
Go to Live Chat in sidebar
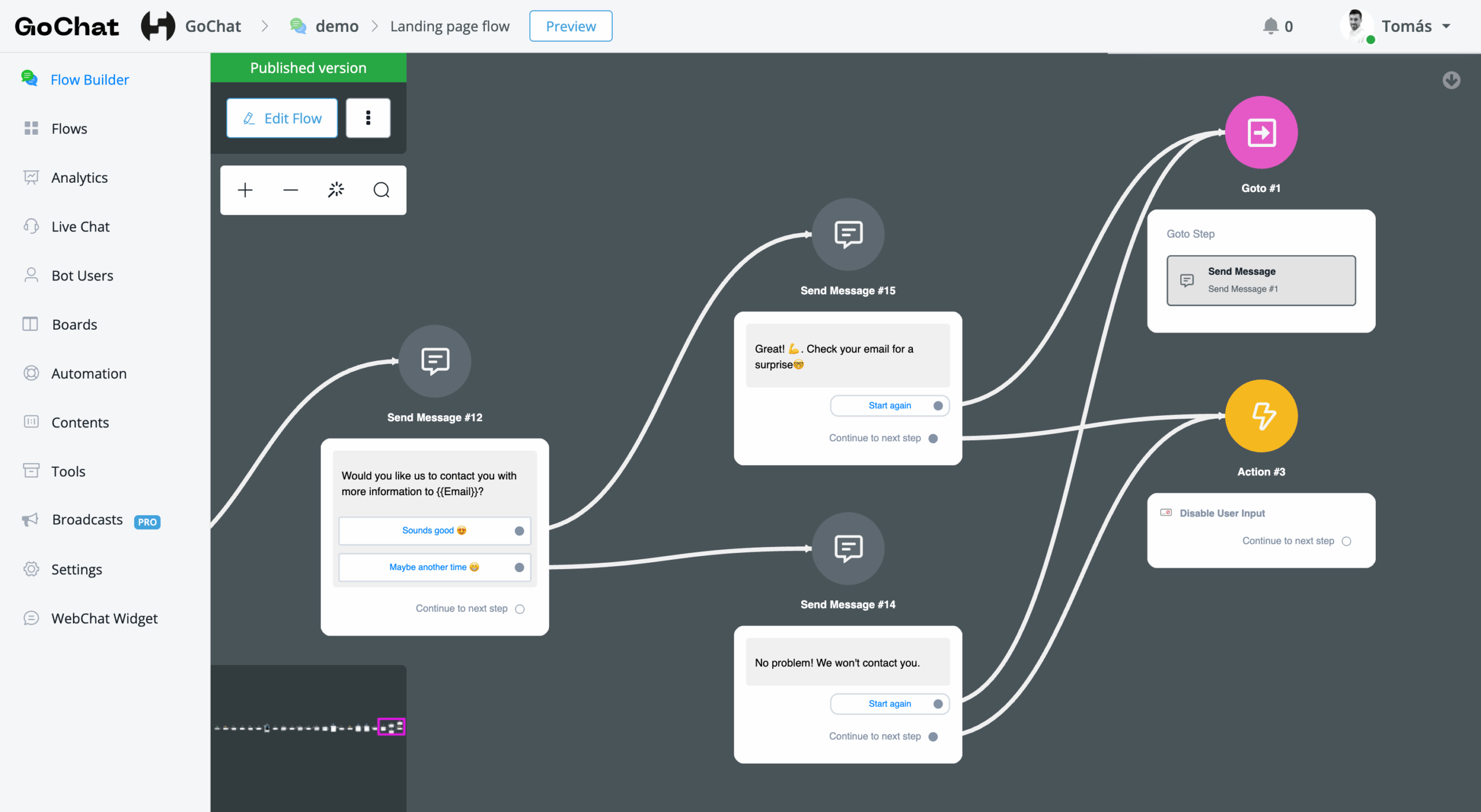coord(80,227)
